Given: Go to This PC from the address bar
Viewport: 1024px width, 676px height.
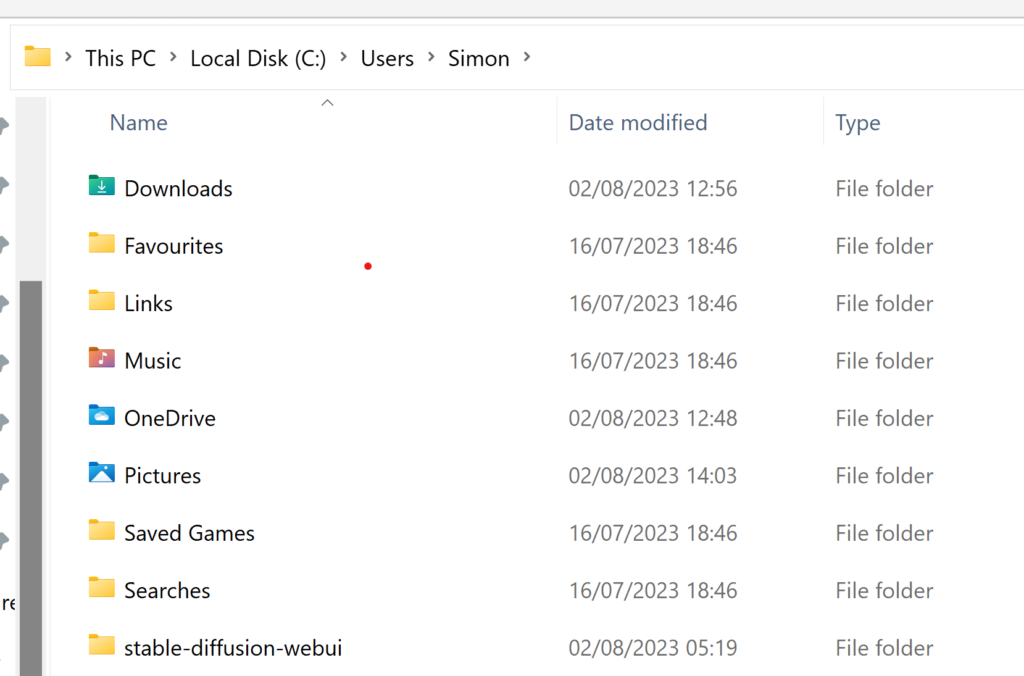Looking at the screenshot, I should click(120, 58).
